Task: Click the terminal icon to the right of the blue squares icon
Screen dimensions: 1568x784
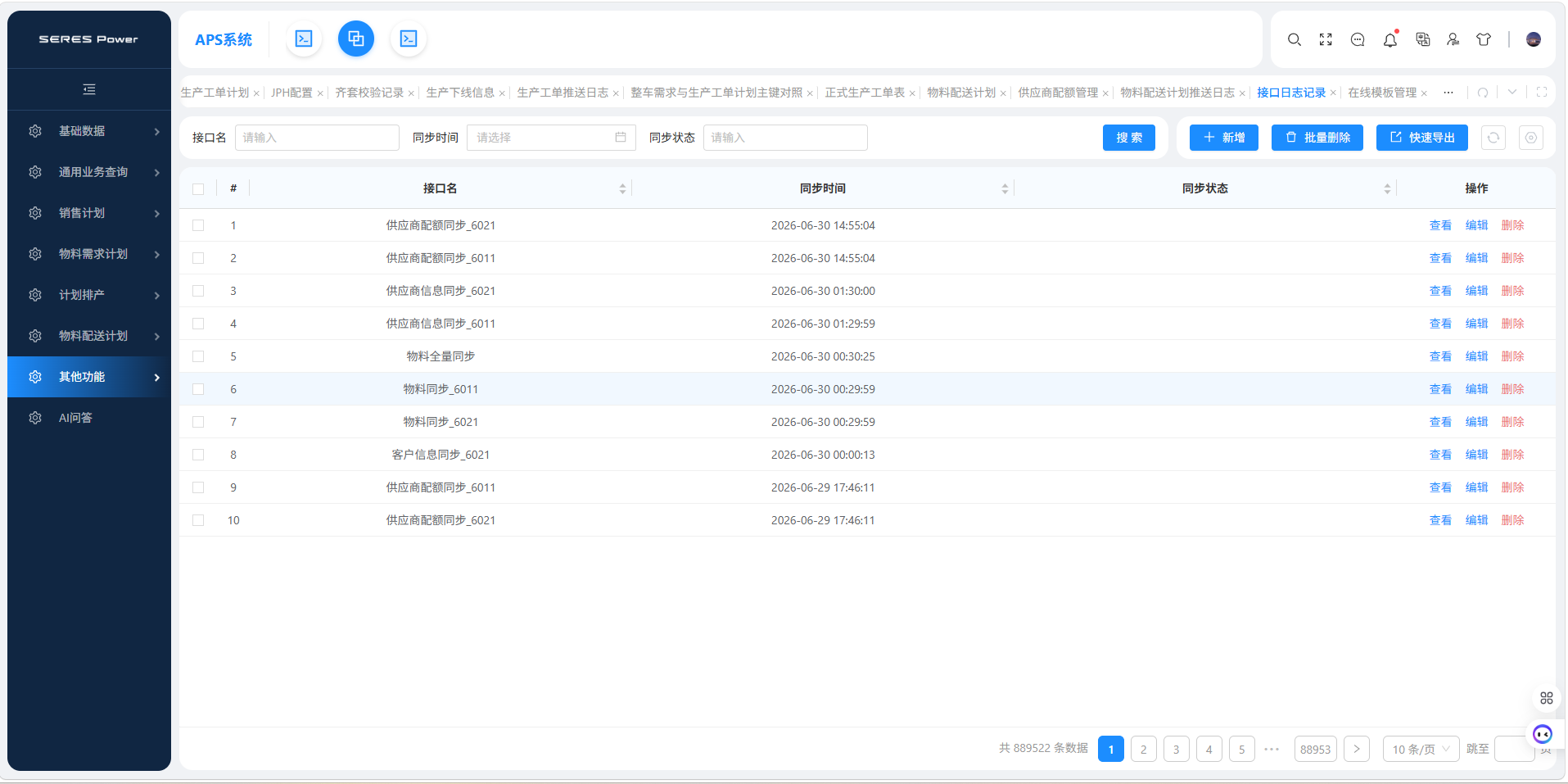Action: coord(409,39)
